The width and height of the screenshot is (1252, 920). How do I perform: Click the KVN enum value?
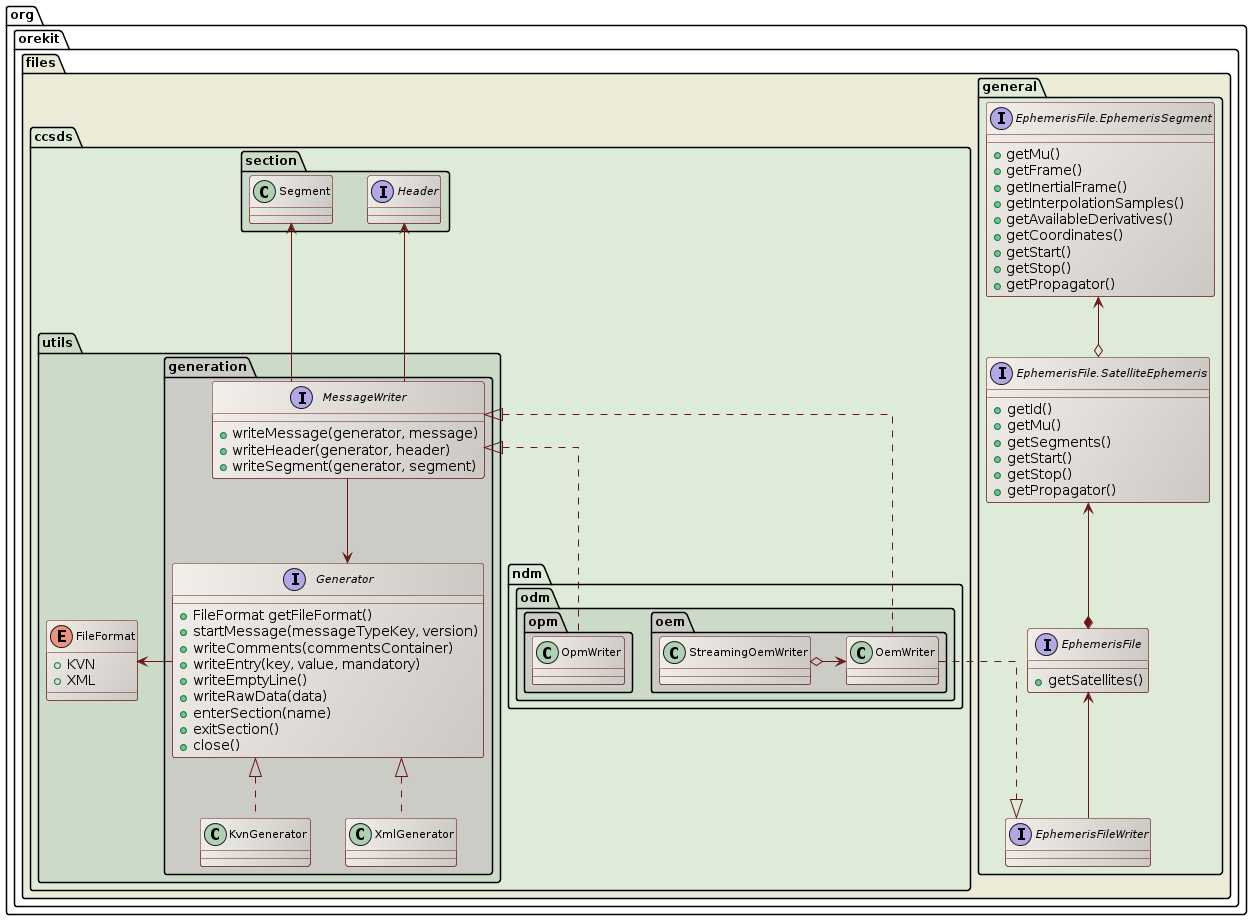(x=81, y=664)
